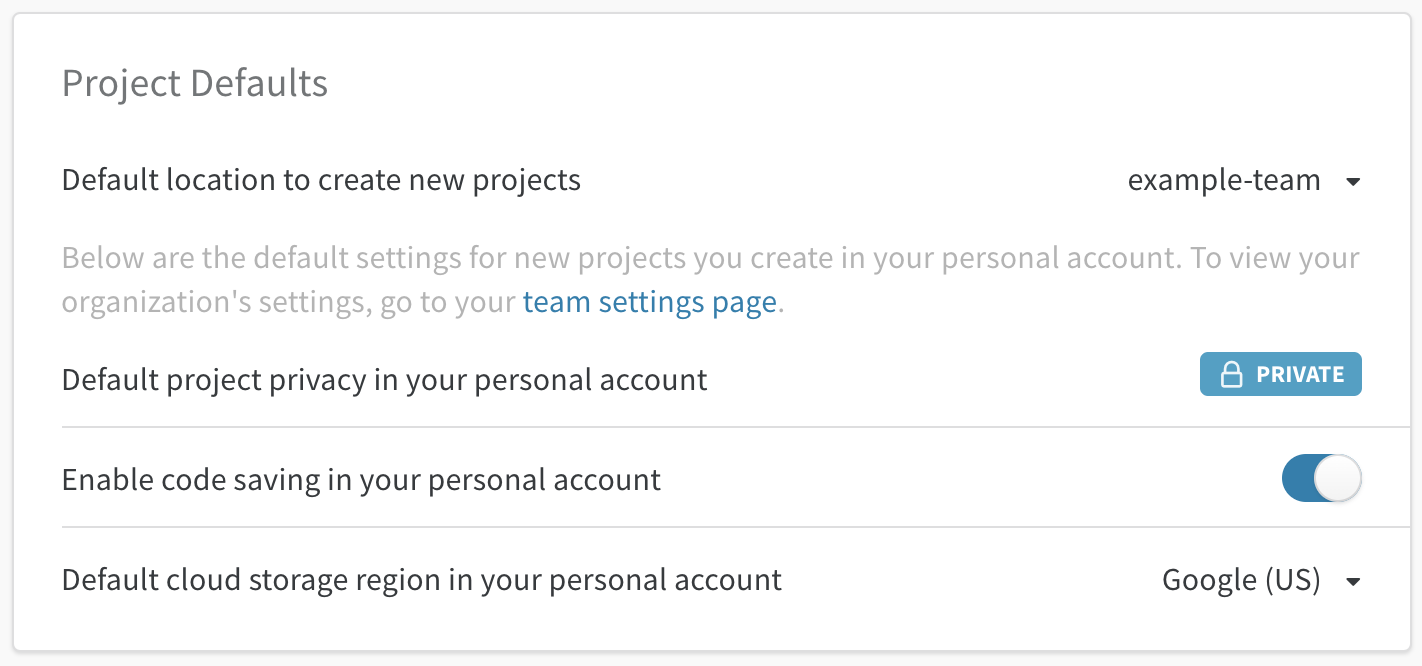
Task: Open the team settings page link
Action: point(649,302)
